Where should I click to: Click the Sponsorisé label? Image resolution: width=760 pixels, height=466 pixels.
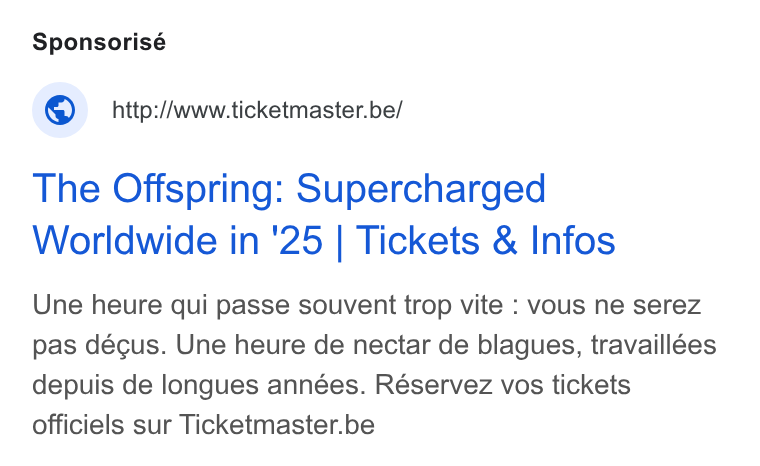point(99,42)
